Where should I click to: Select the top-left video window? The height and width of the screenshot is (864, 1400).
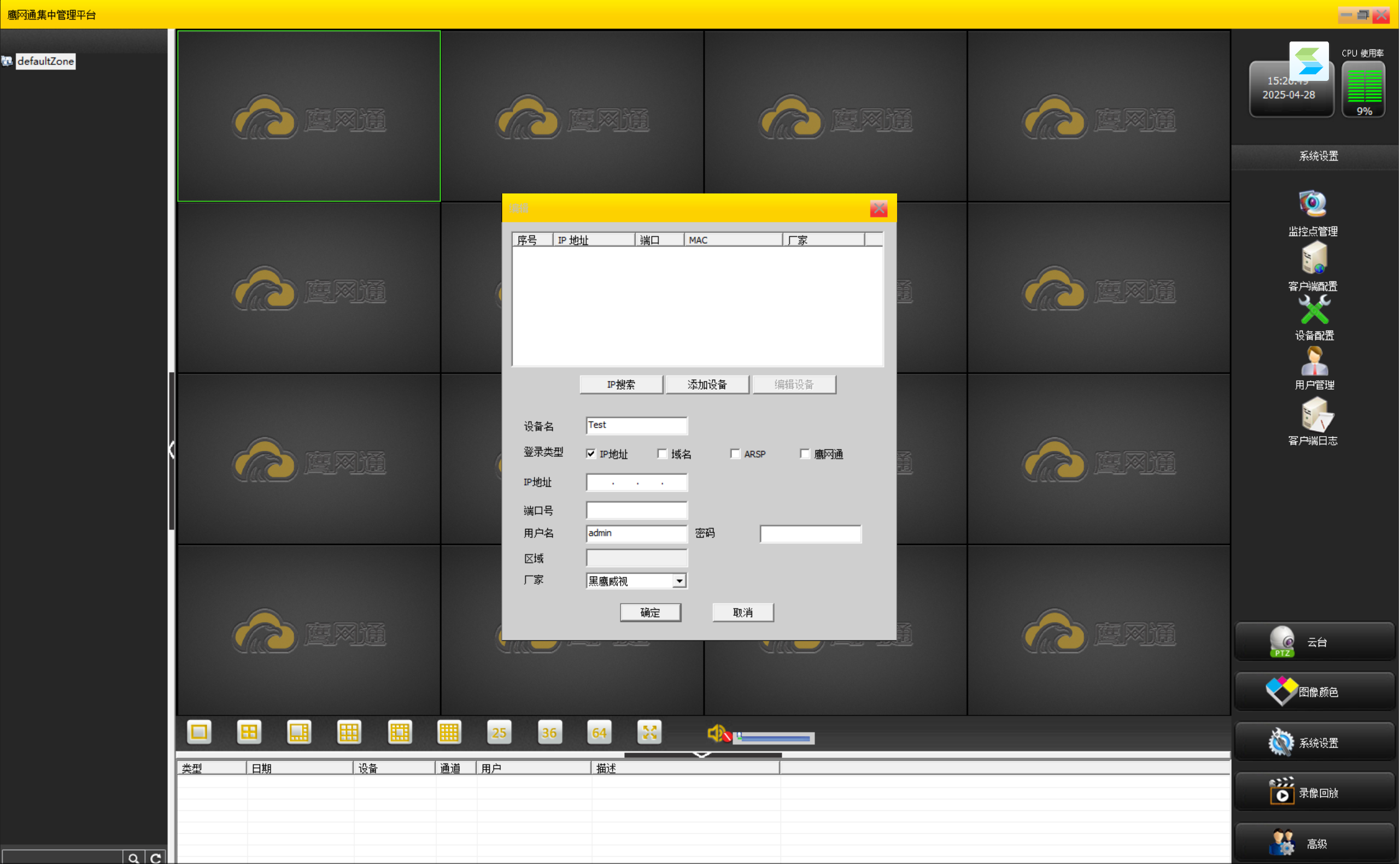308,116
